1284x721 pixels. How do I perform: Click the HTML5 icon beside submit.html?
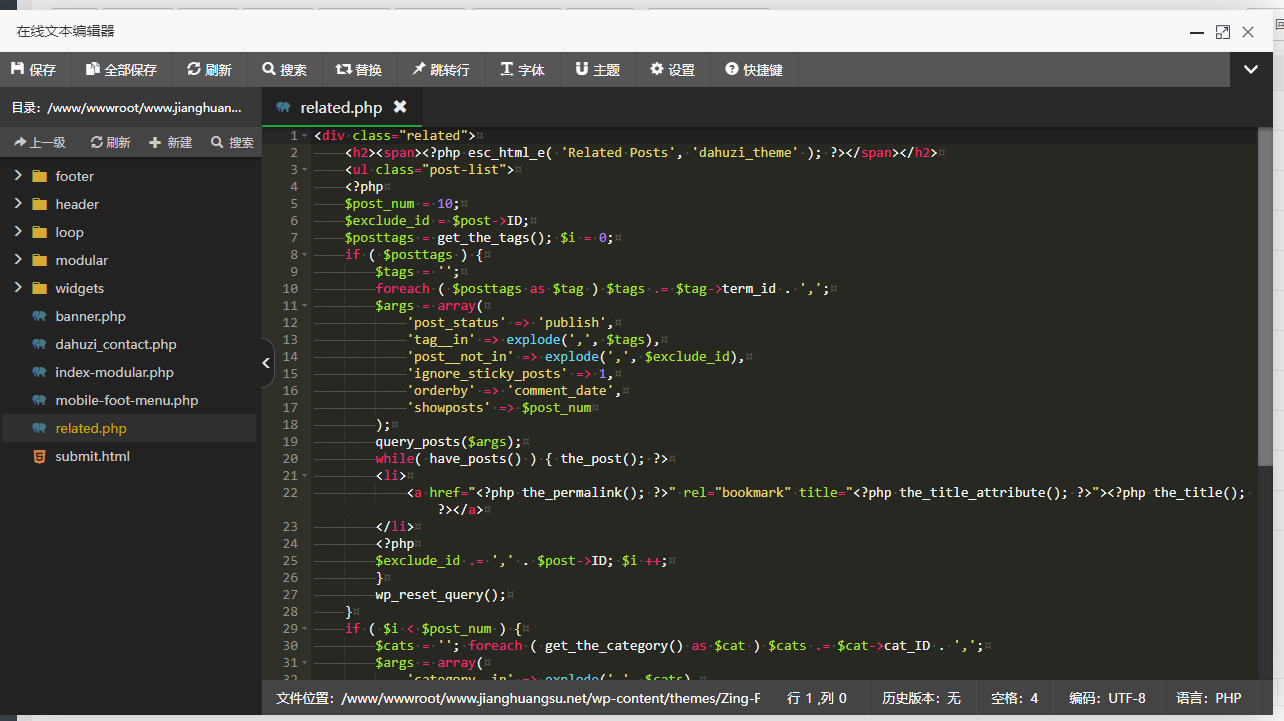[x=39, y=456]
